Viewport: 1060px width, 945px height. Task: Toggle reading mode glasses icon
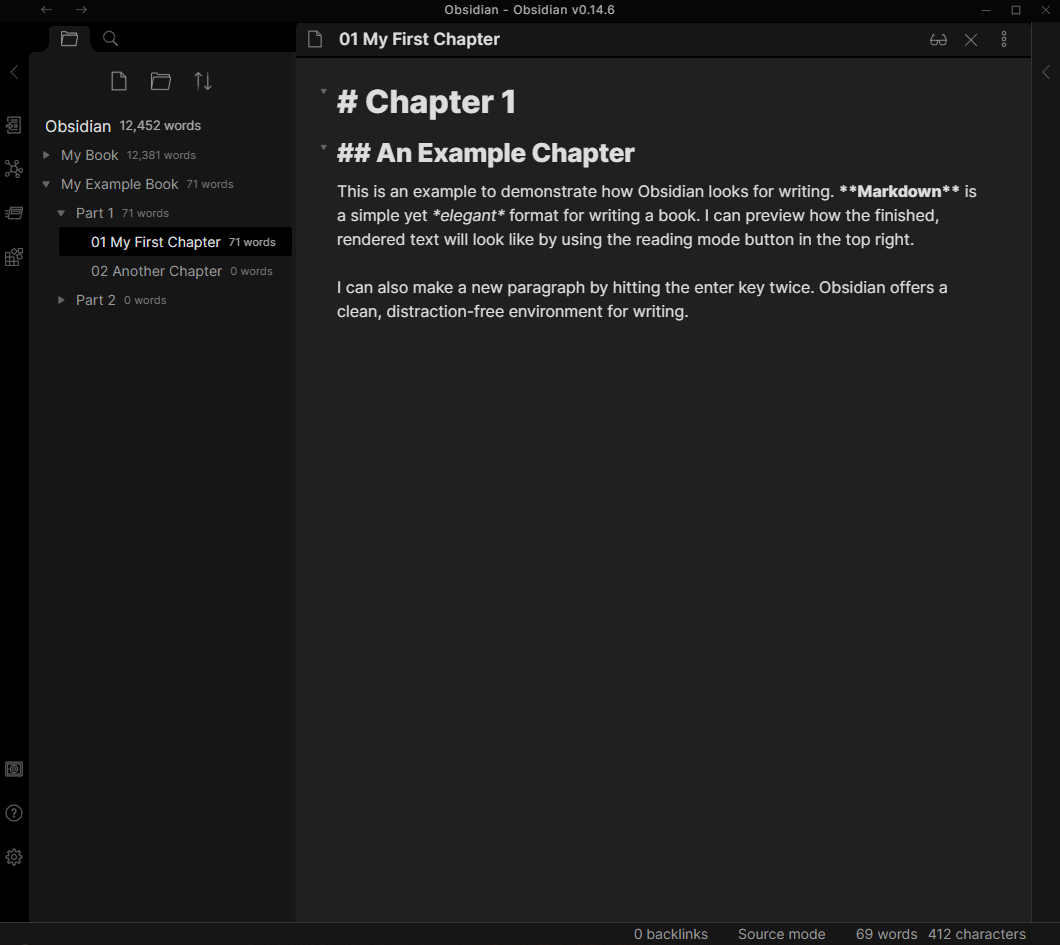click(938, 40)
